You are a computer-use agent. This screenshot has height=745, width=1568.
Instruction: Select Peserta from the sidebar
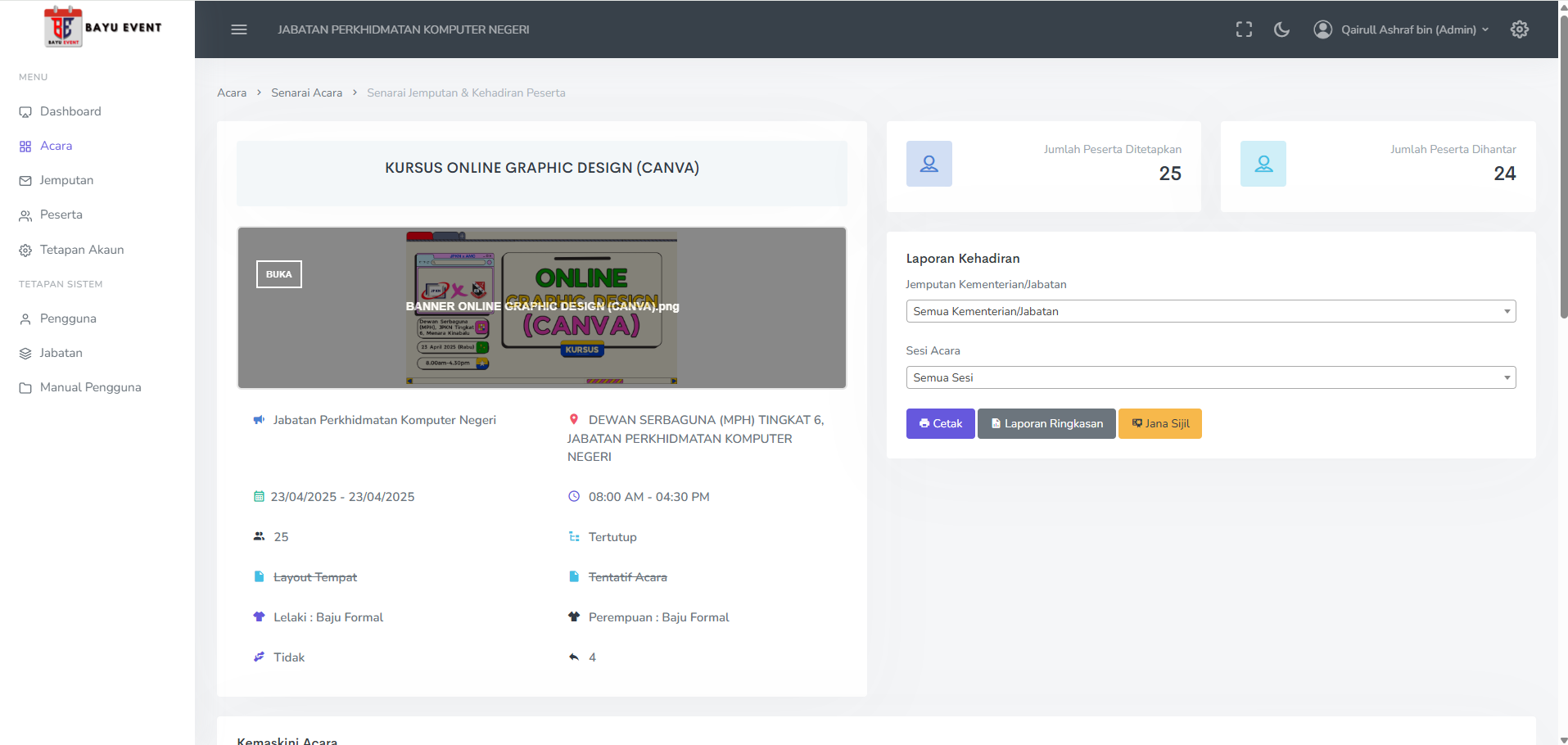point(61,214)
